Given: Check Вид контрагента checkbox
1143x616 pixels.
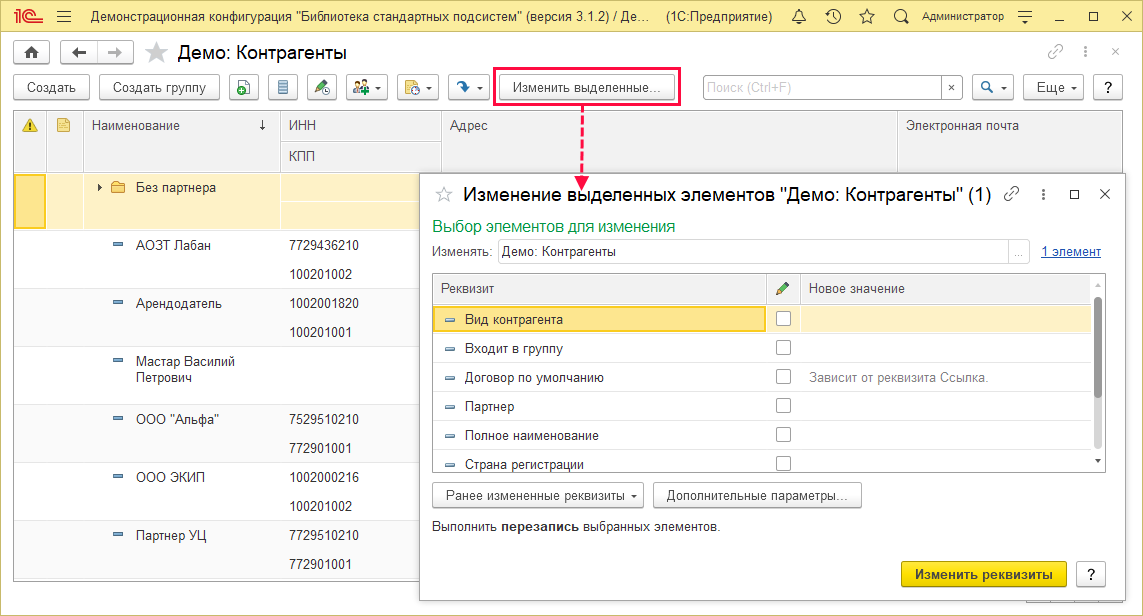Looking at the screenshot, I should 783,319.
